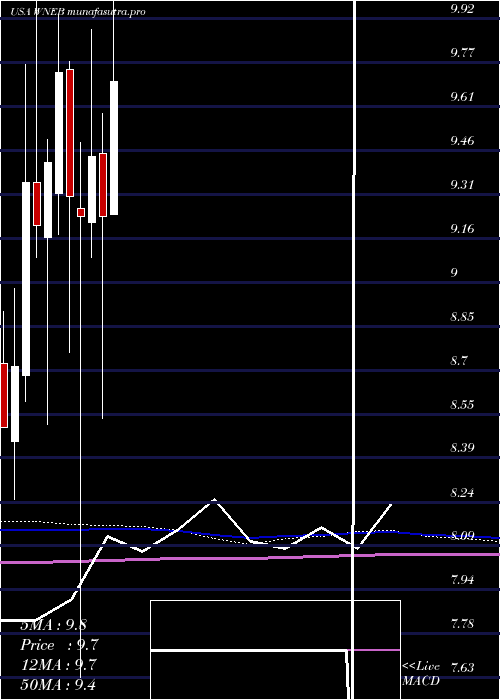
Task: Click the 7.94 price axis label
Action: pos(462,580)
